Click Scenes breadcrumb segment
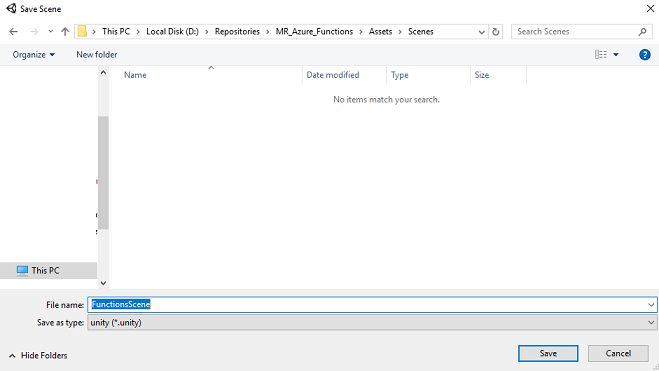This screenshot has width=659, height=371. 421,32
